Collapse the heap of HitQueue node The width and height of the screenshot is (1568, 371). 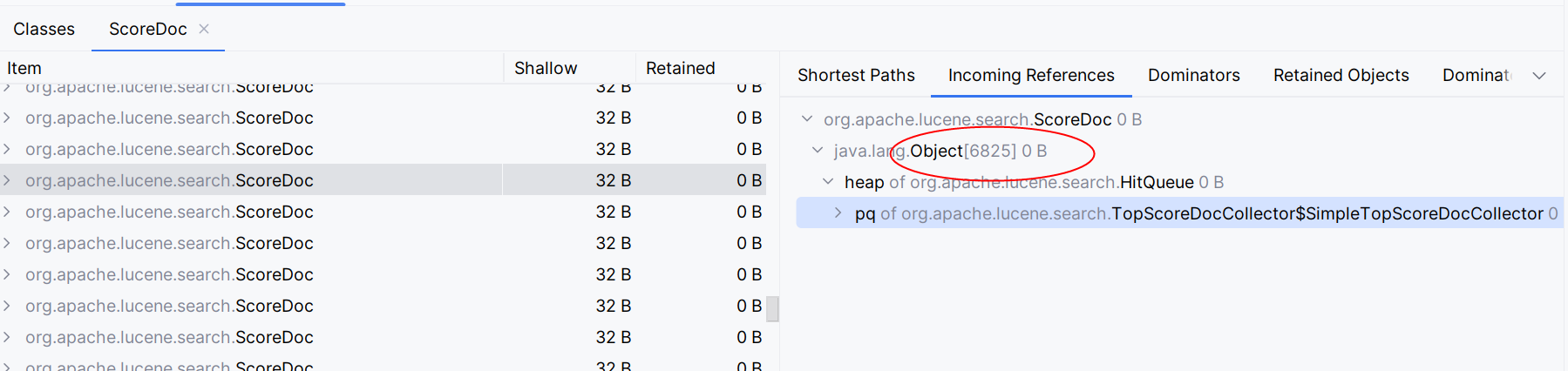coord(828,182)
